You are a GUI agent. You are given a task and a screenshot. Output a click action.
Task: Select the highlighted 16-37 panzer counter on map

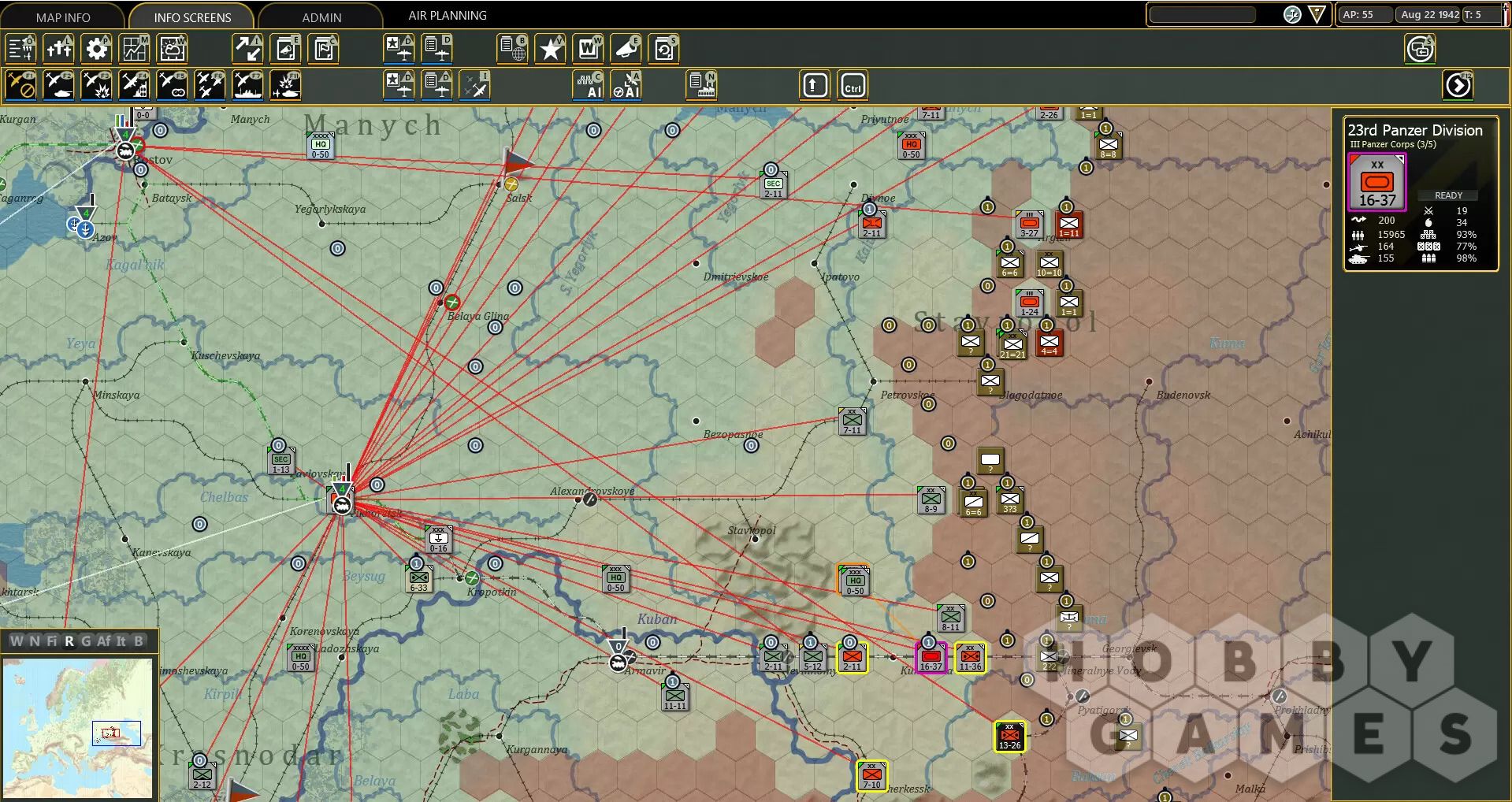click(931, 657)
